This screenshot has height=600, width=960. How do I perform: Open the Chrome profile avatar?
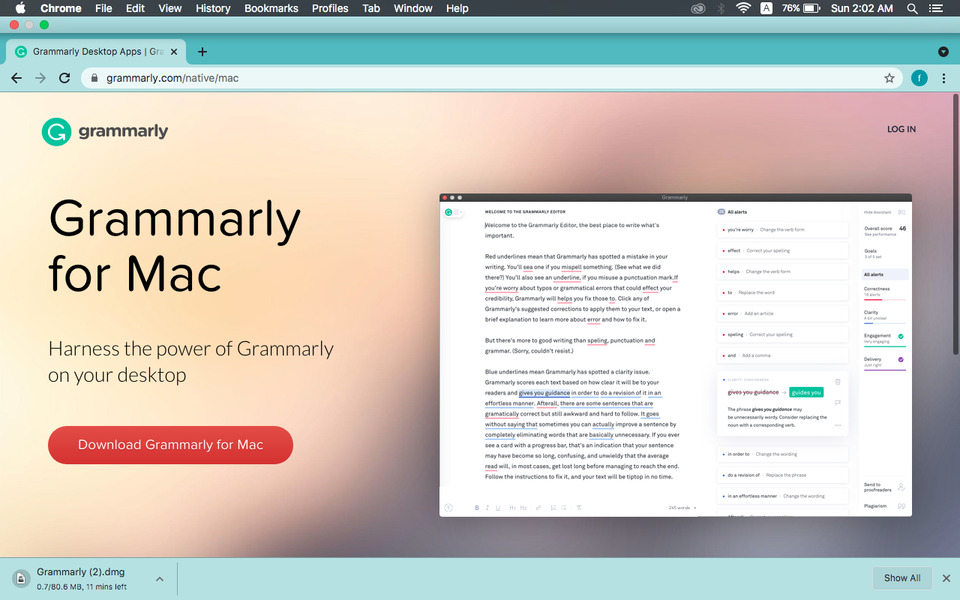(919, 78)
